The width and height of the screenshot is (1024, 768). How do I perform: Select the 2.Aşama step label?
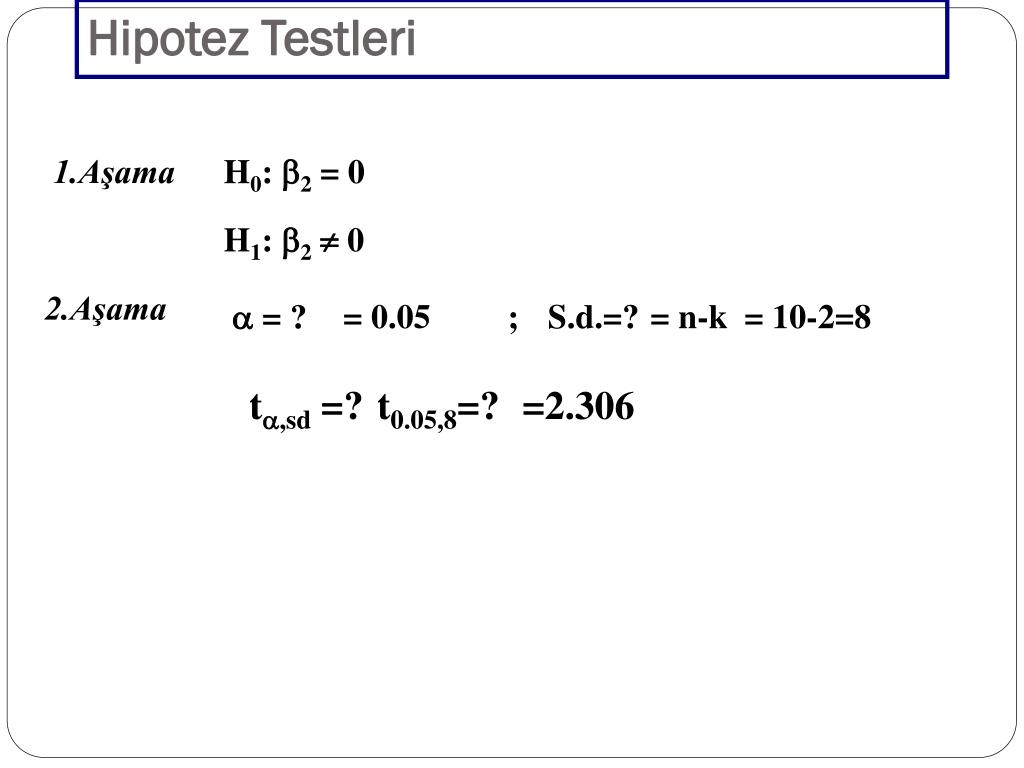coord(106,310)
